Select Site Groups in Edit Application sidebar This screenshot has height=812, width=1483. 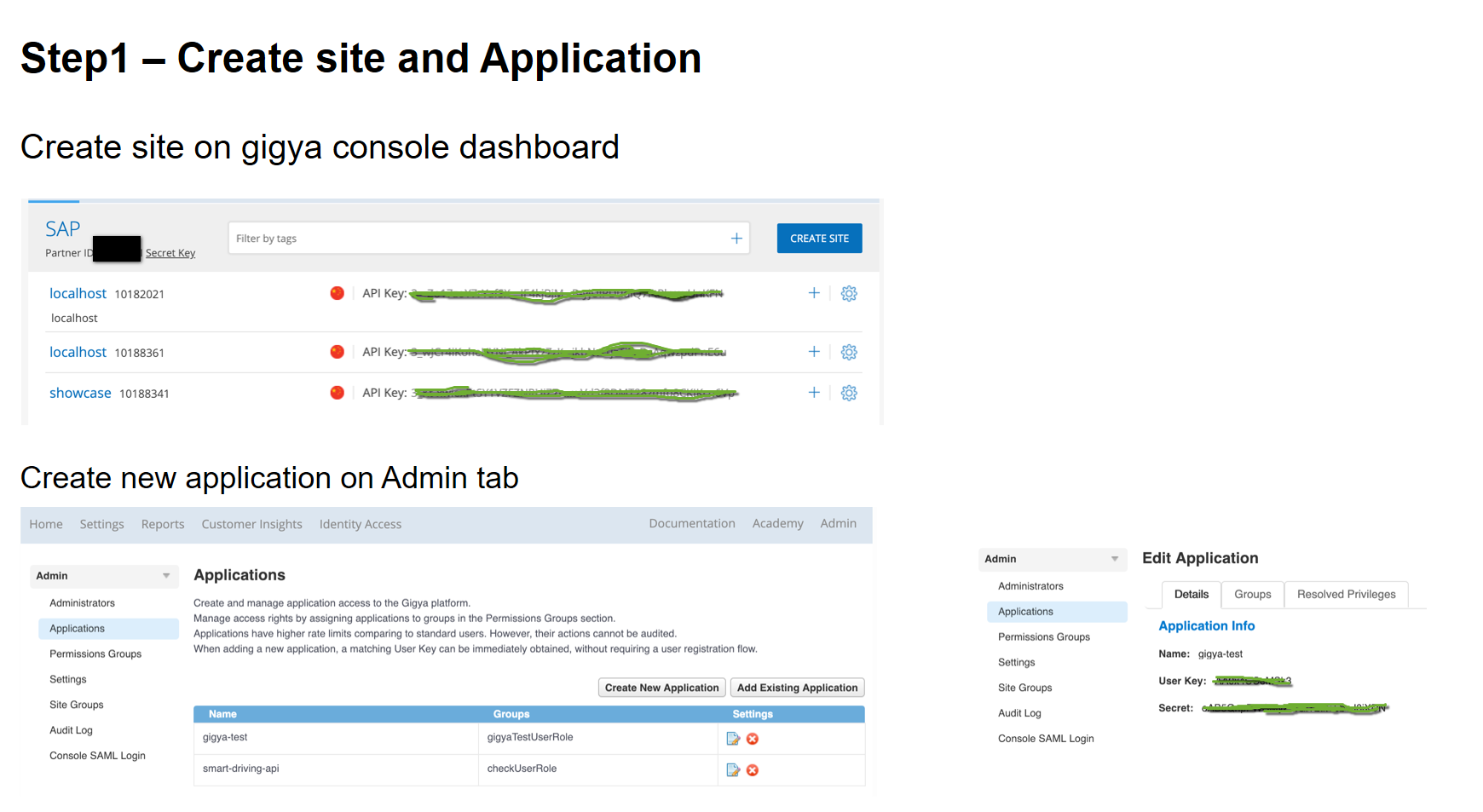coord(1025,688)
